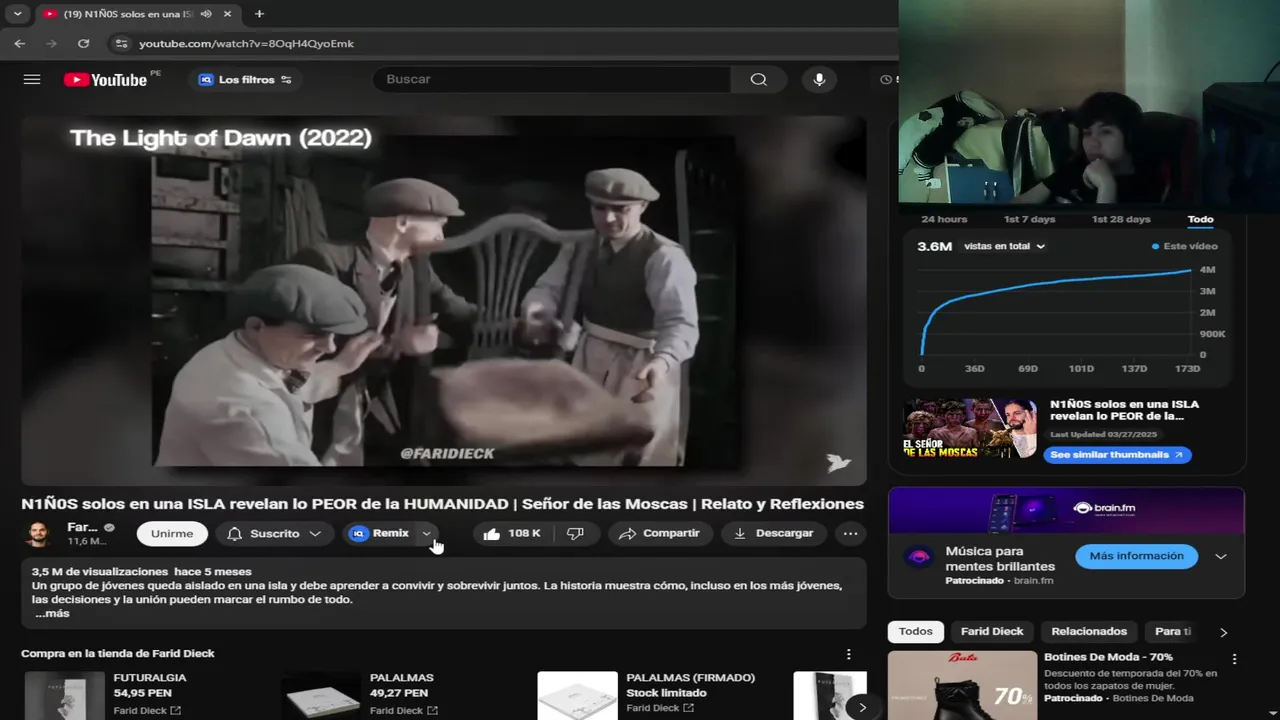Open site information icon in address bar
Image resolution: width=1280 pixels, height=720 pixels.
[121, 43]
